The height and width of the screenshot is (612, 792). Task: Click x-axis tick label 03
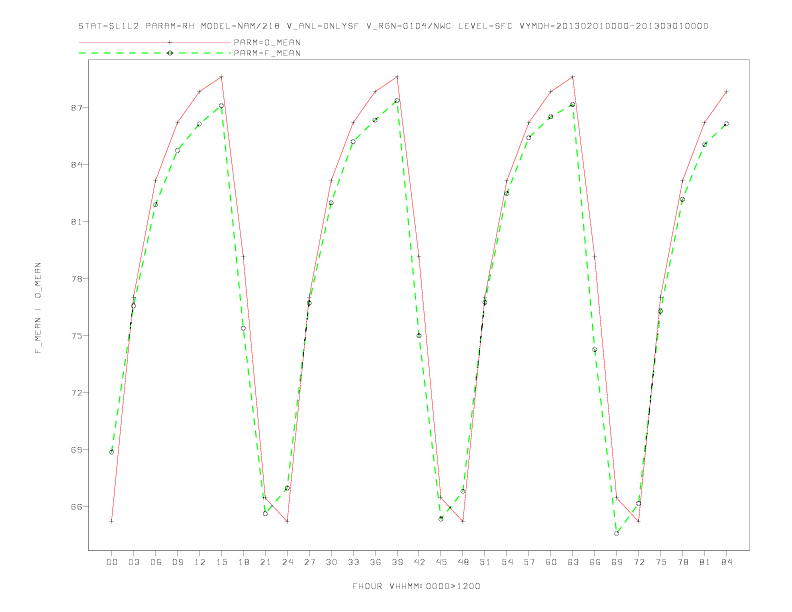point(133,562)
